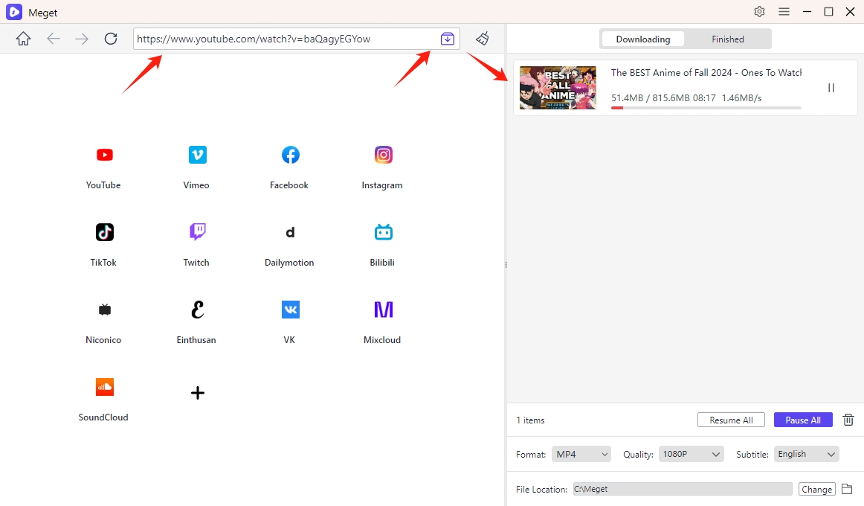
Task: Open the hamburger menu
Action: point(784,12)
